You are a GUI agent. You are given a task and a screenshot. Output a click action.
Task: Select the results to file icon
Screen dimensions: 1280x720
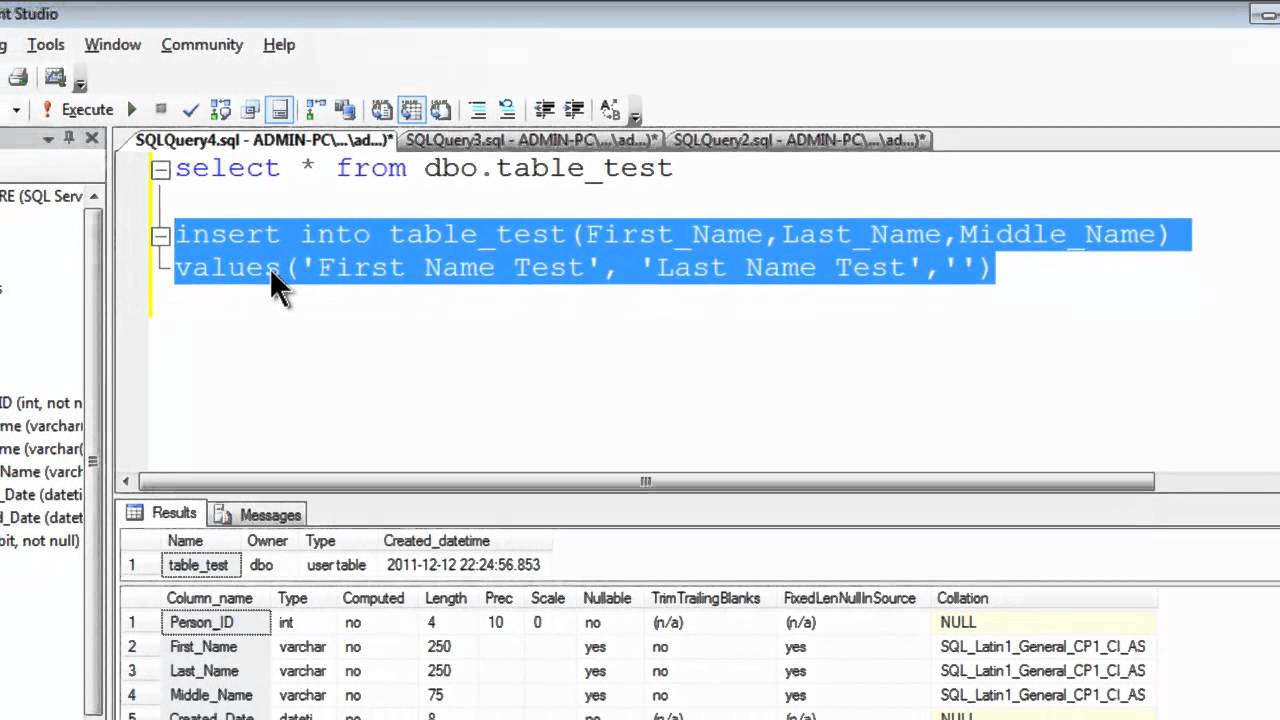[441, 110]
